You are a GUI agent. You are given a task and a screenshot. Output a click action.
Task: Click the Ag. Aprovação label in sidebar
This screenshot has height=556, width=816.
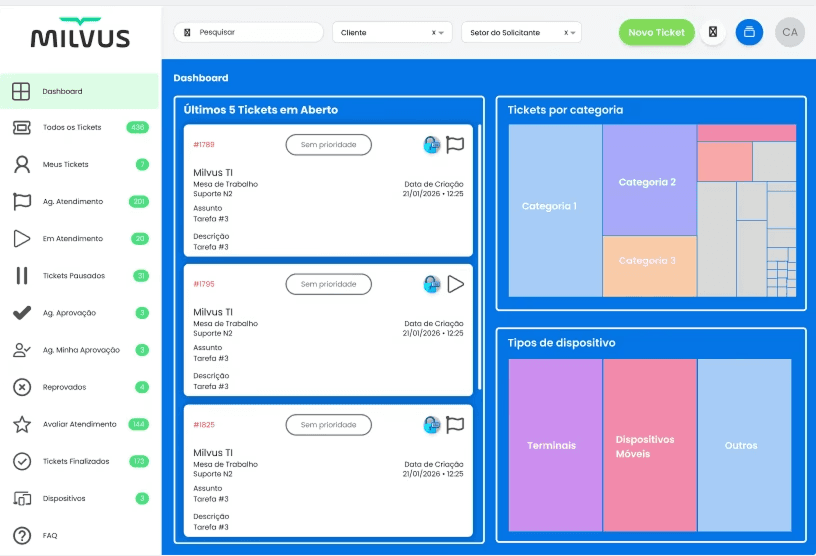[69, 313]
